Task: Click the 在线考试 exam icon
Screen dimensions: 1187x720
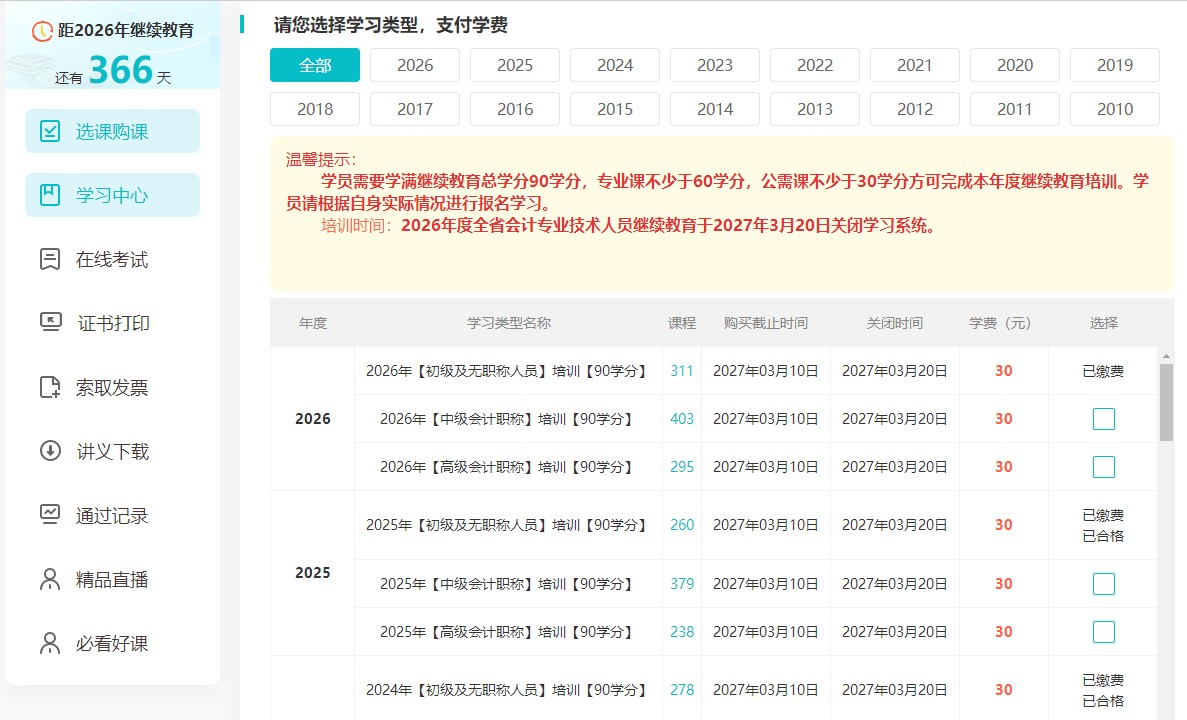Action: click(50, 259)
